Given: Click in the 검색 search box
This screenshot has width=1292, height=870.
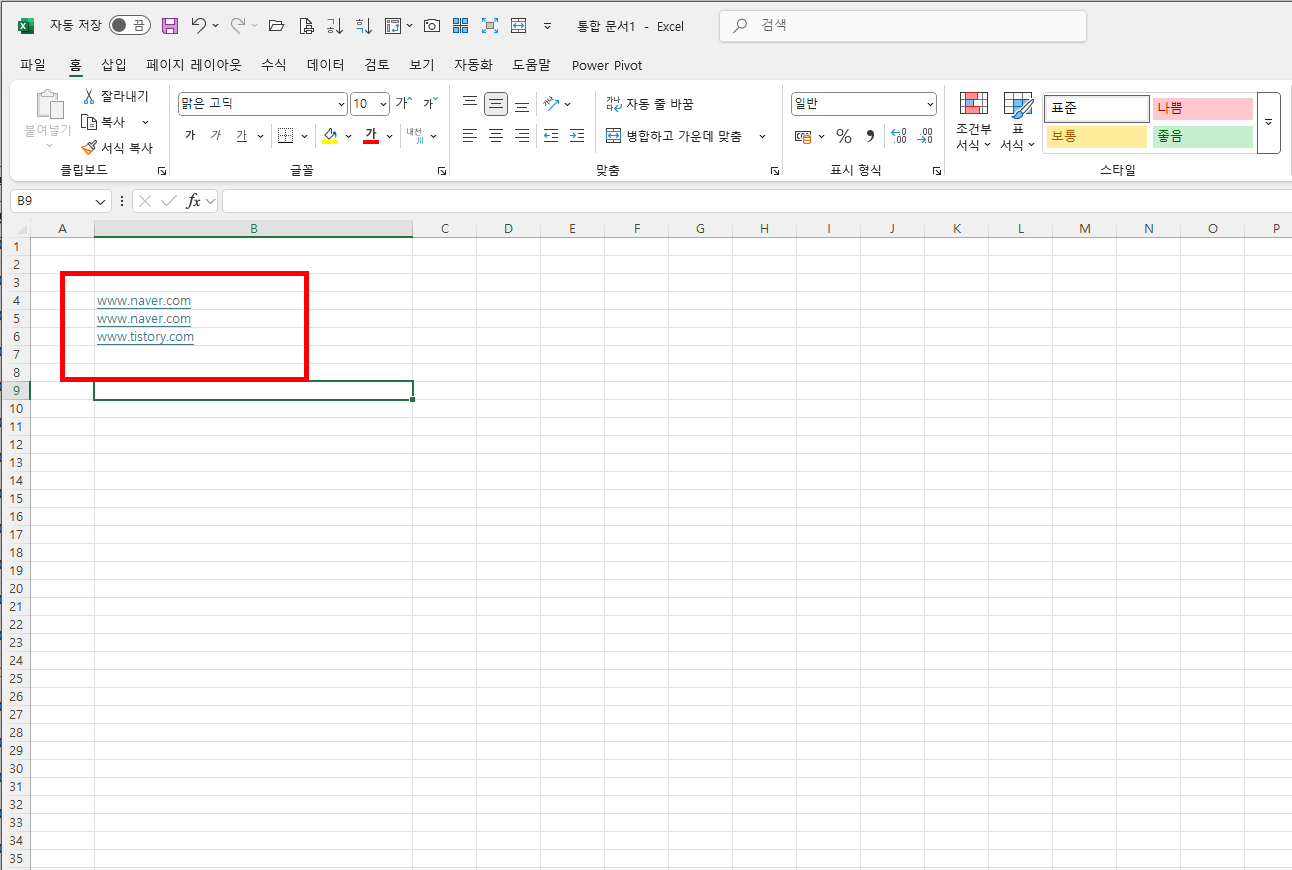Looking at the screenshot, I should pos(903,26).
